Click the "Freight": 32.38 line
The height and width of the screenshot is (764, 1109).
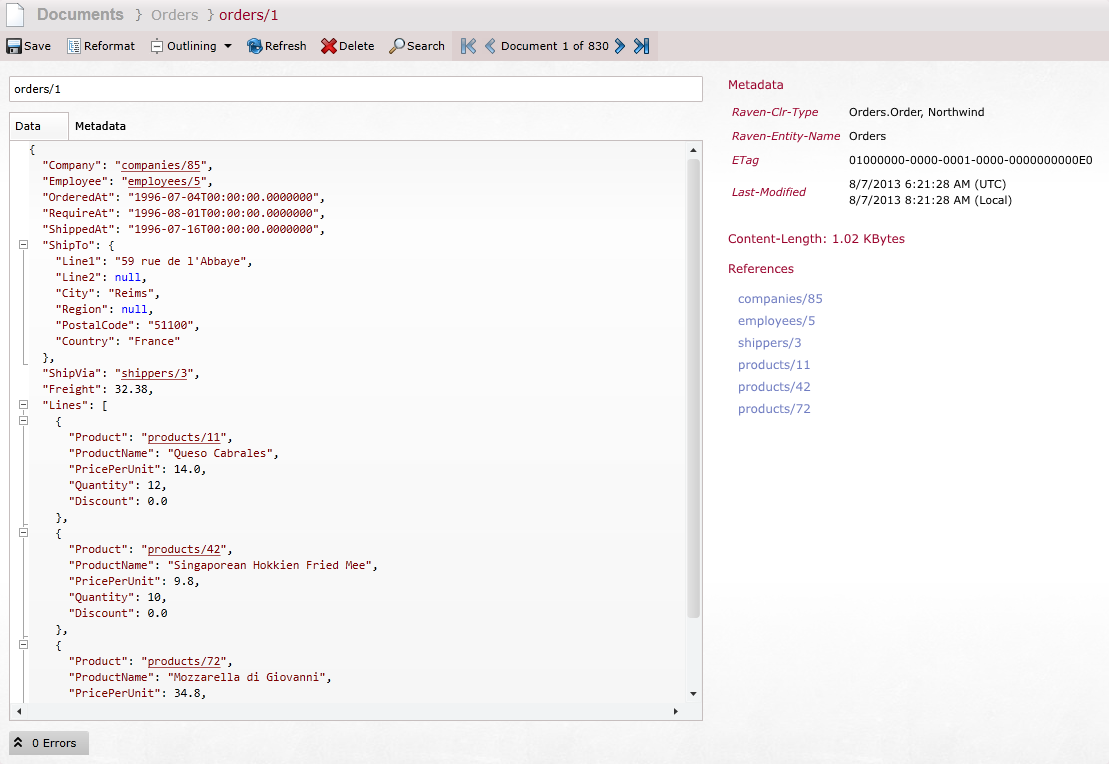[x=98, y=389]
